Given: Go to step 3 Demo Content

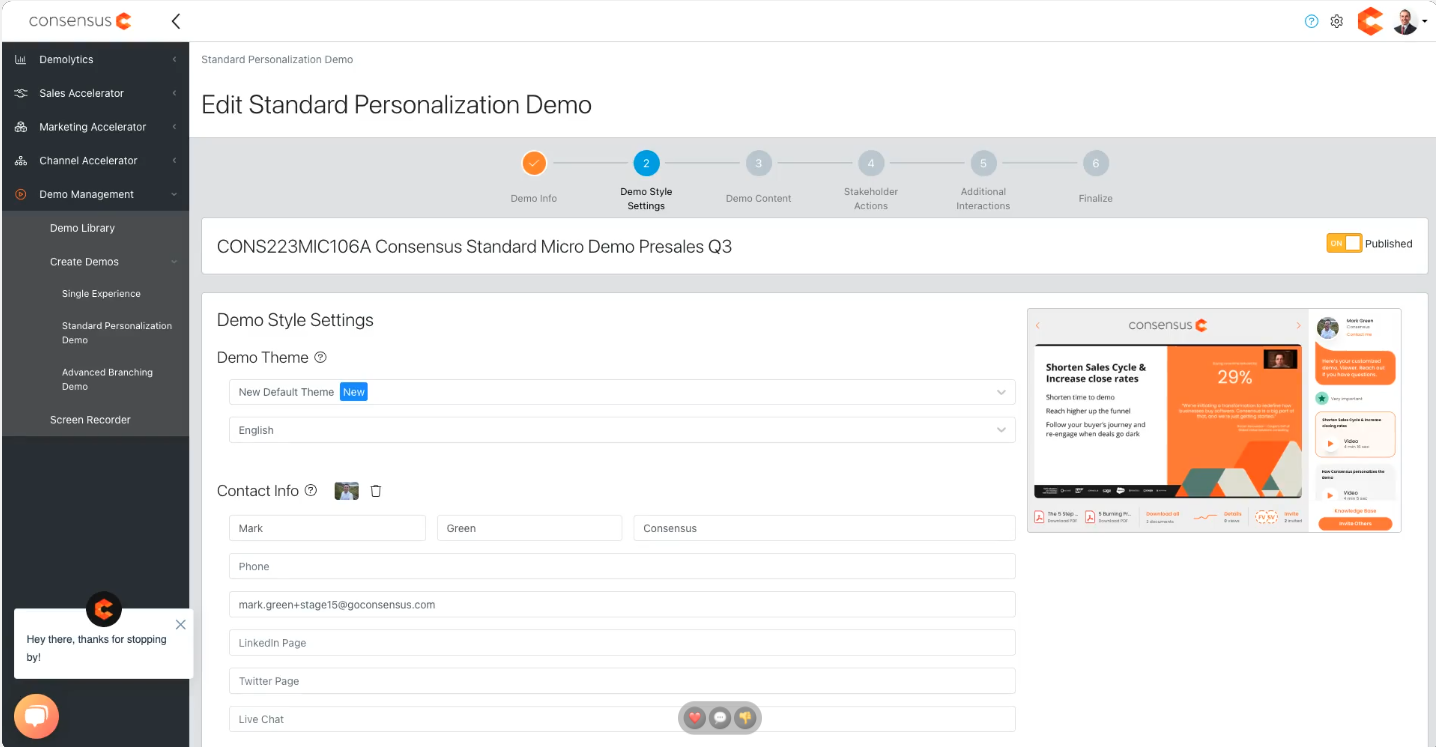Looking at the screenshot, I should pyautogui.click(x=758, y=163).
